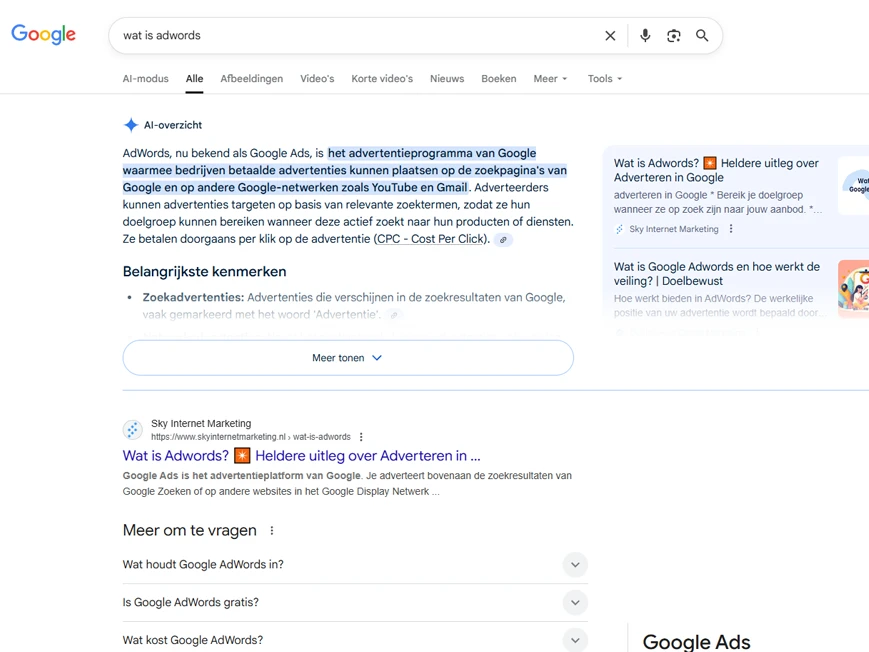Open the source link icon after CPC sentence

coord(503,240)
